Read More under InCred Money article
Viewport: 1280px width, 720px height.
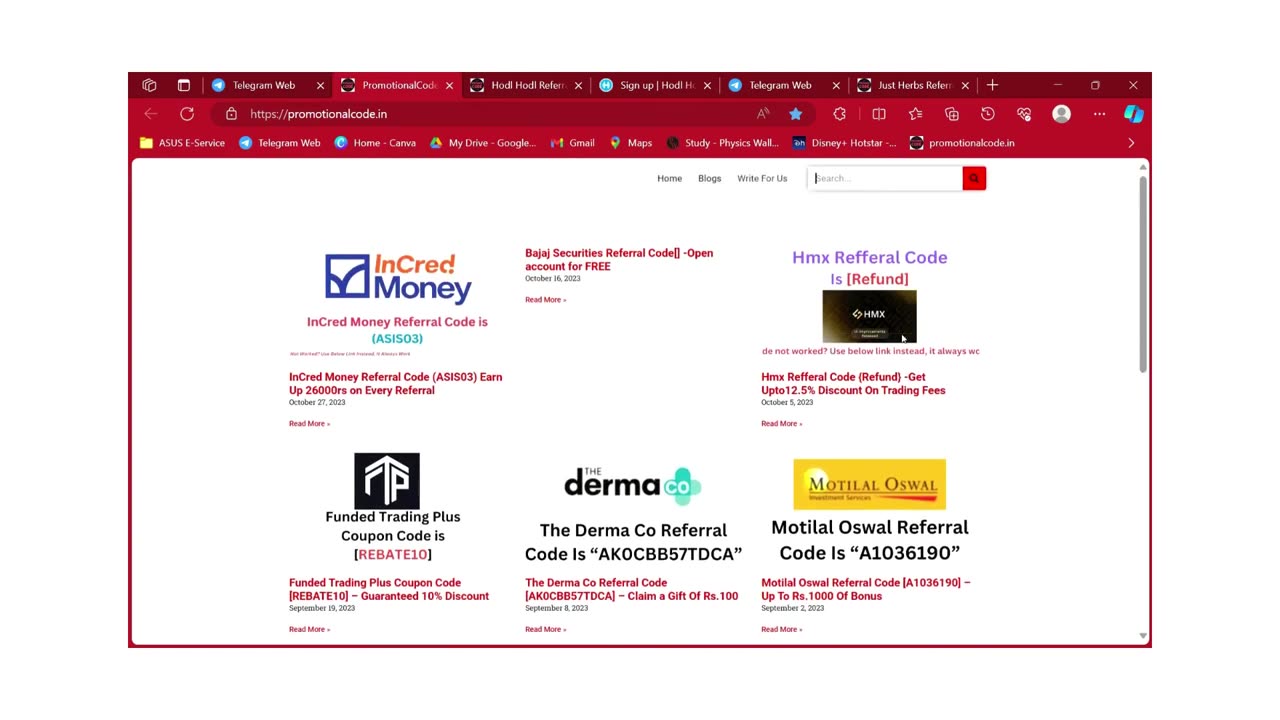(x=309, y=423)
